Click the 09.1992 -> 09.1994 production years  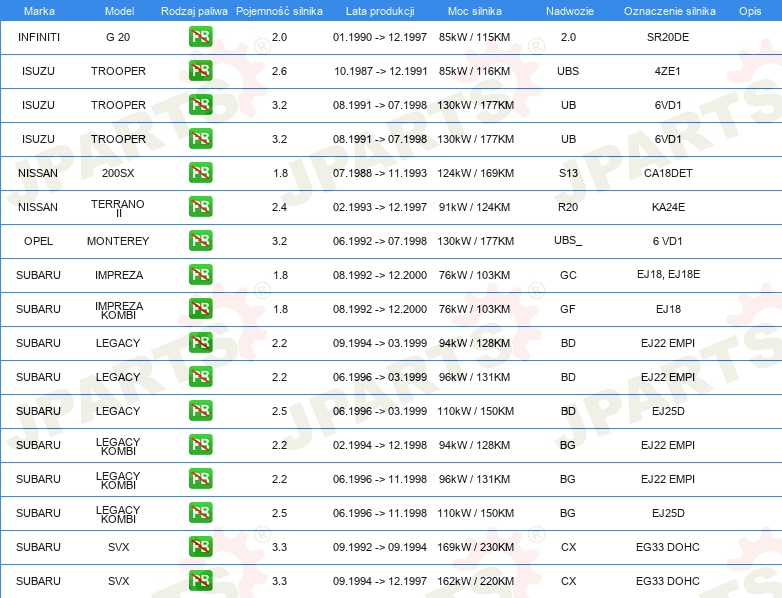coord(380,547)
